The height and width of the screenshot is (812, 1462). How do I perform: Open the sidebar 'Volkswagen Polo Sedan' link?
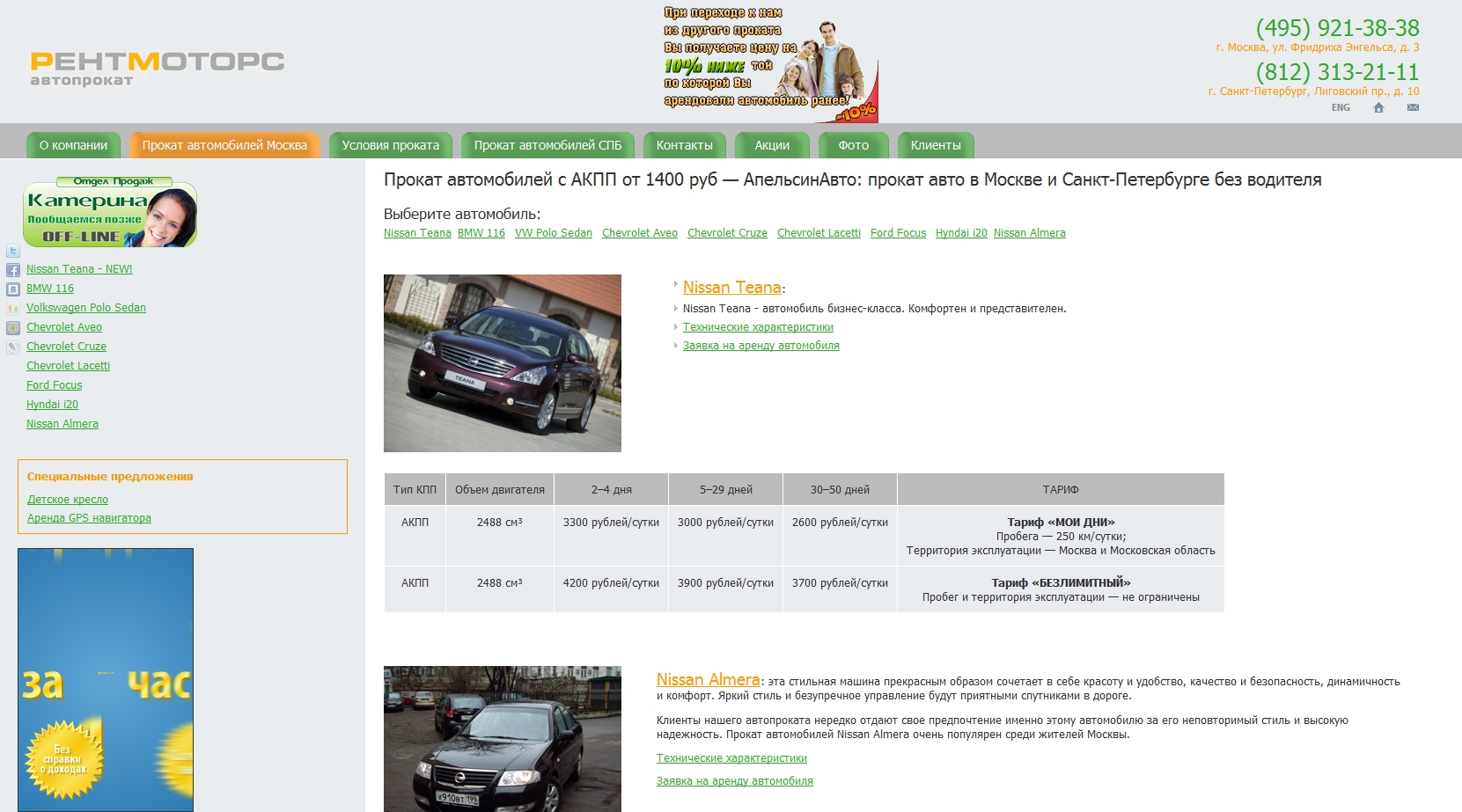[86, 308]
